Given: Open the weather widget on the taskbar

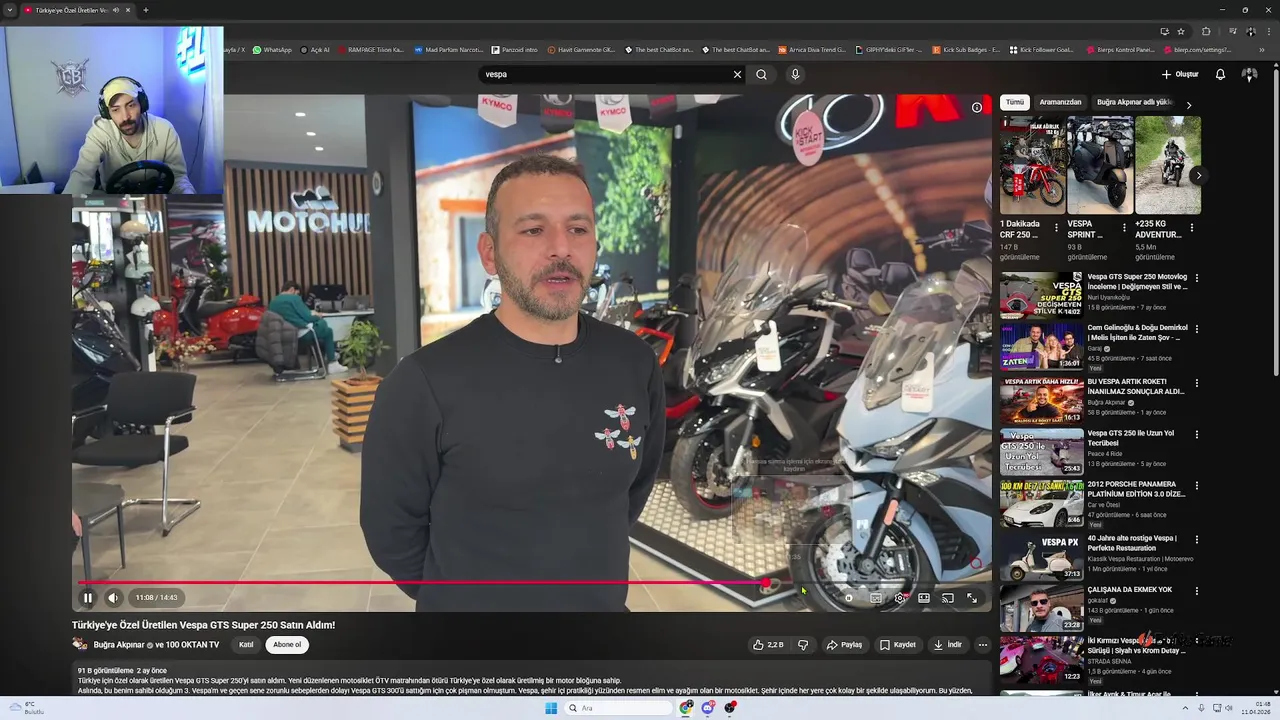Looking at the screenshot, I should pyautogui.click(x=27, y=708).
